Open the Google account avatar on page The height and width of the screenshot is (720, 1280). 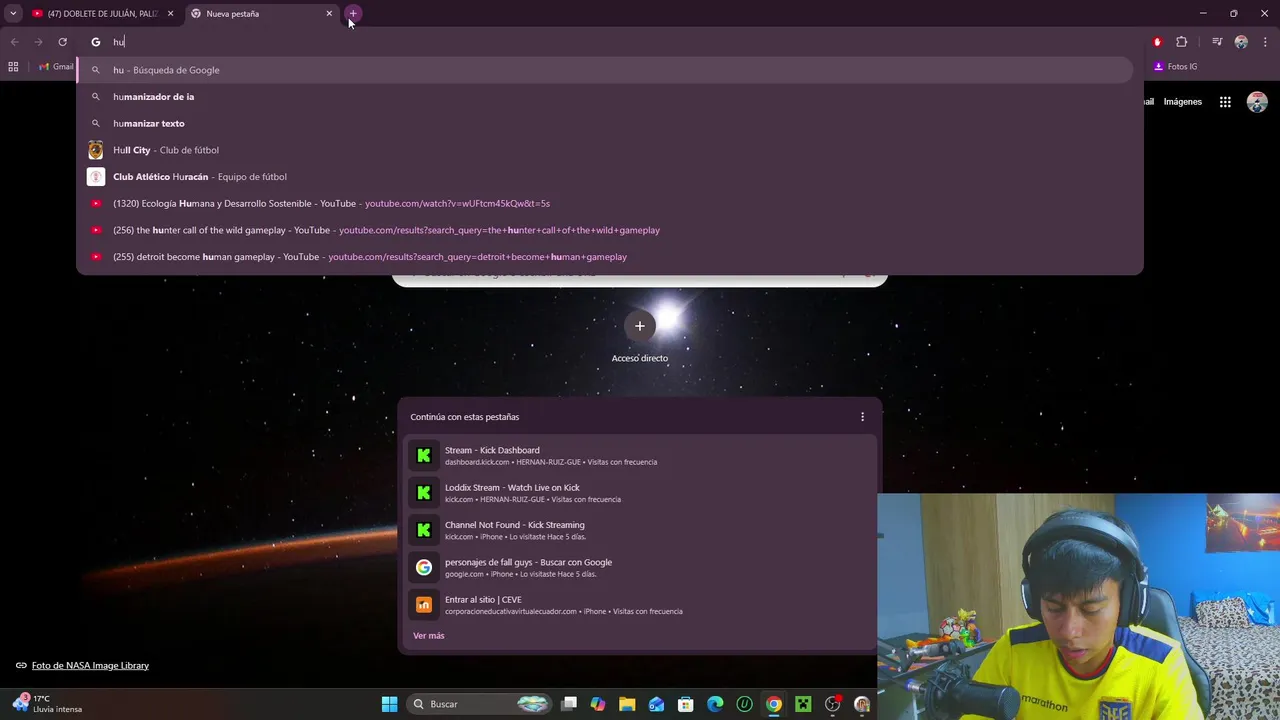tap(1257, 102)
